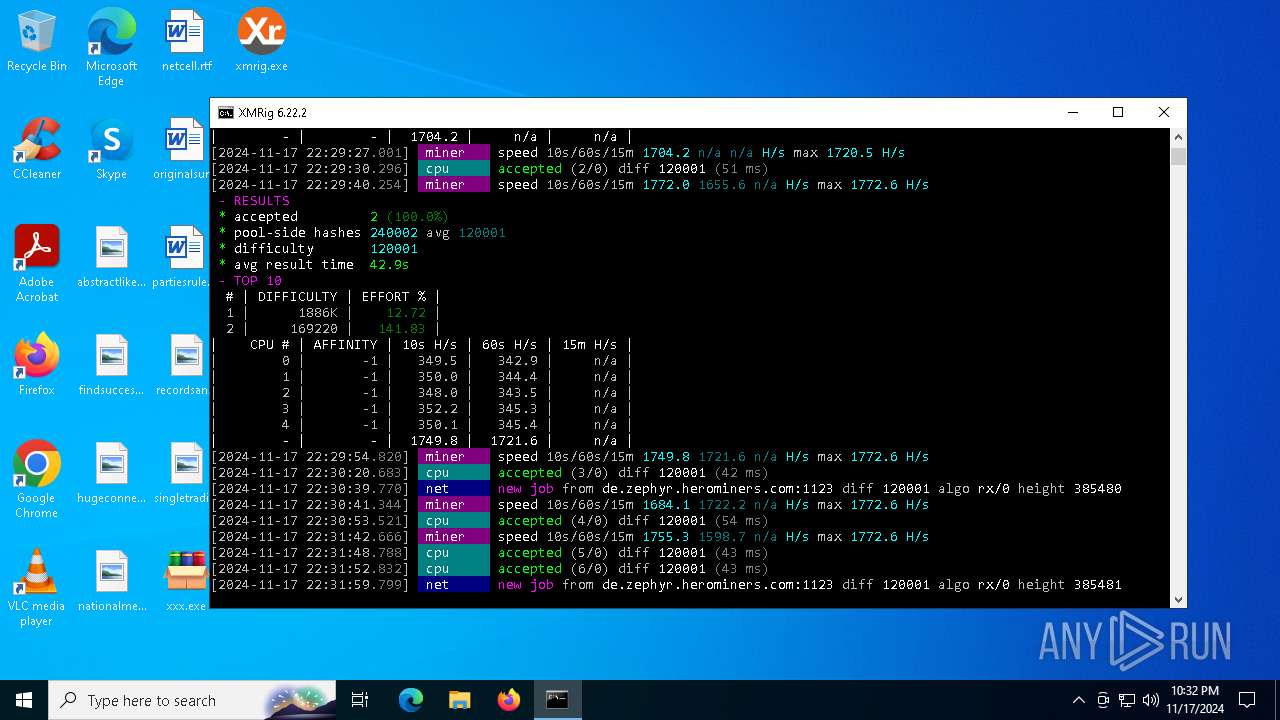Open File Explorer from the taskbar
The height and width of the screenshot is (720, 1280).
pos(459,700)
